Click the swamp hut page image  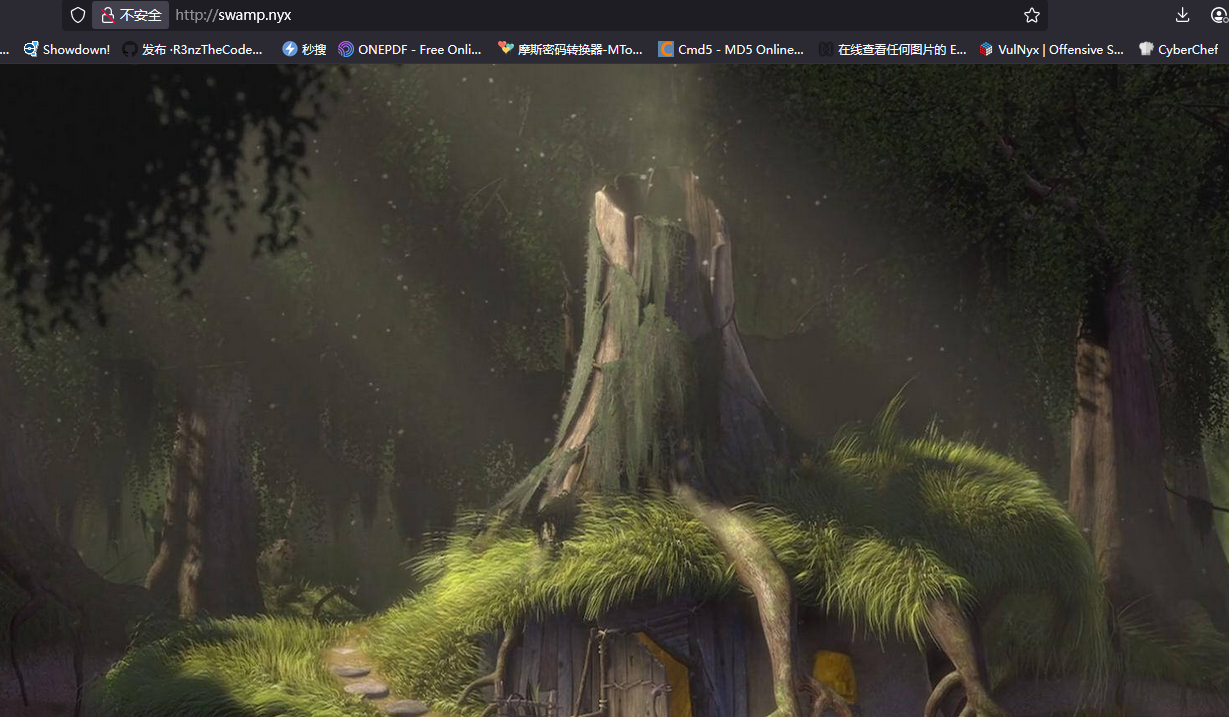tap(614, 391)
